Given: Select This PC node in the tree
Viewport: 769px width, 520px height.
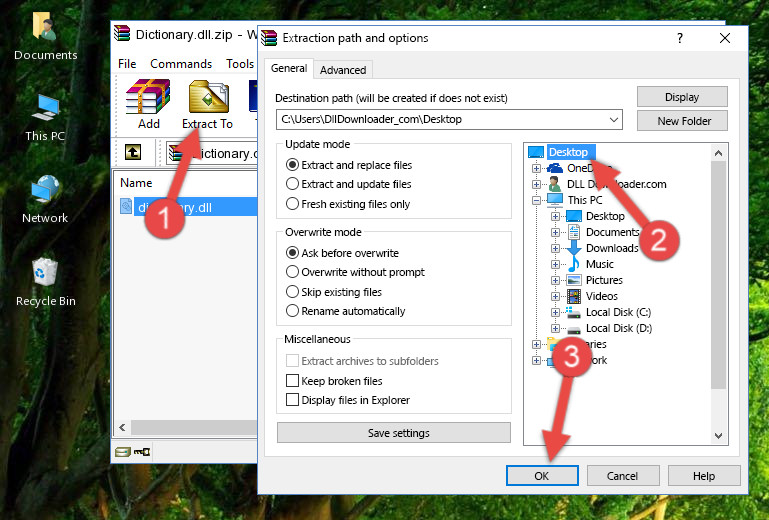Looking at the screenshot, I should 585,200.
